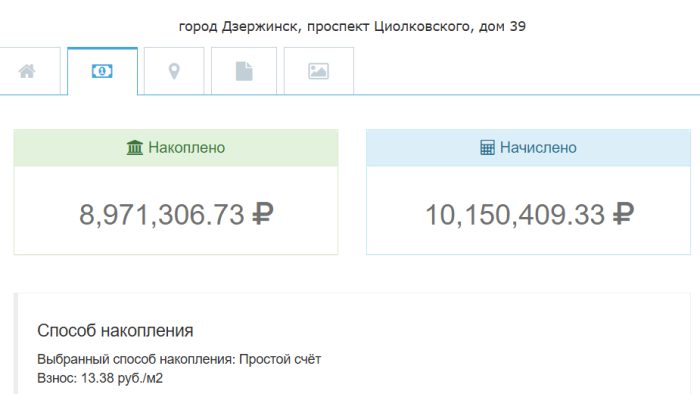Click the Начислено panel header text
The height and width of the screenshot is (394, 700).
538,148
